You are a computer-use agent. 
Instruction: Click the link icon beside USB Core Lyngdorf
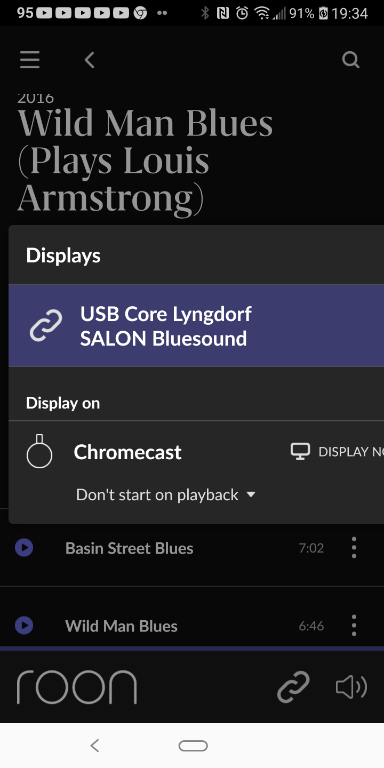(46, 325)
